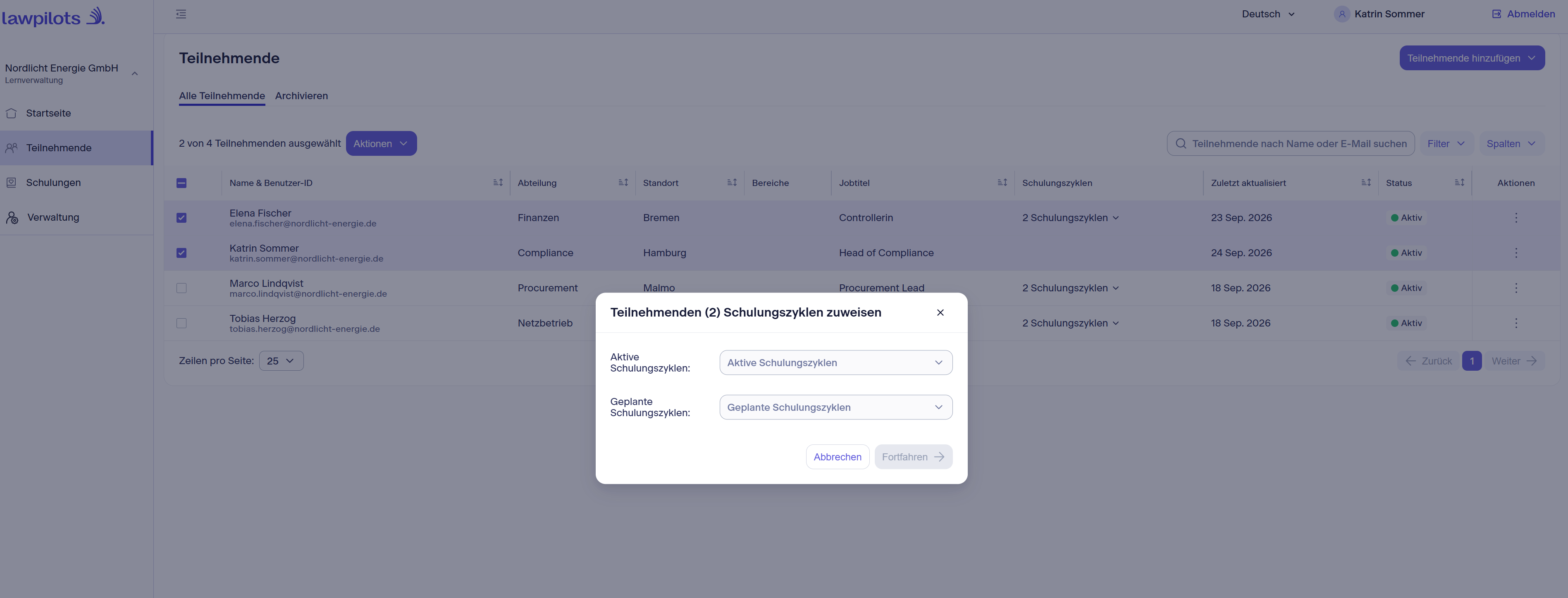Click the Abbrechen button

pos(837,457)
